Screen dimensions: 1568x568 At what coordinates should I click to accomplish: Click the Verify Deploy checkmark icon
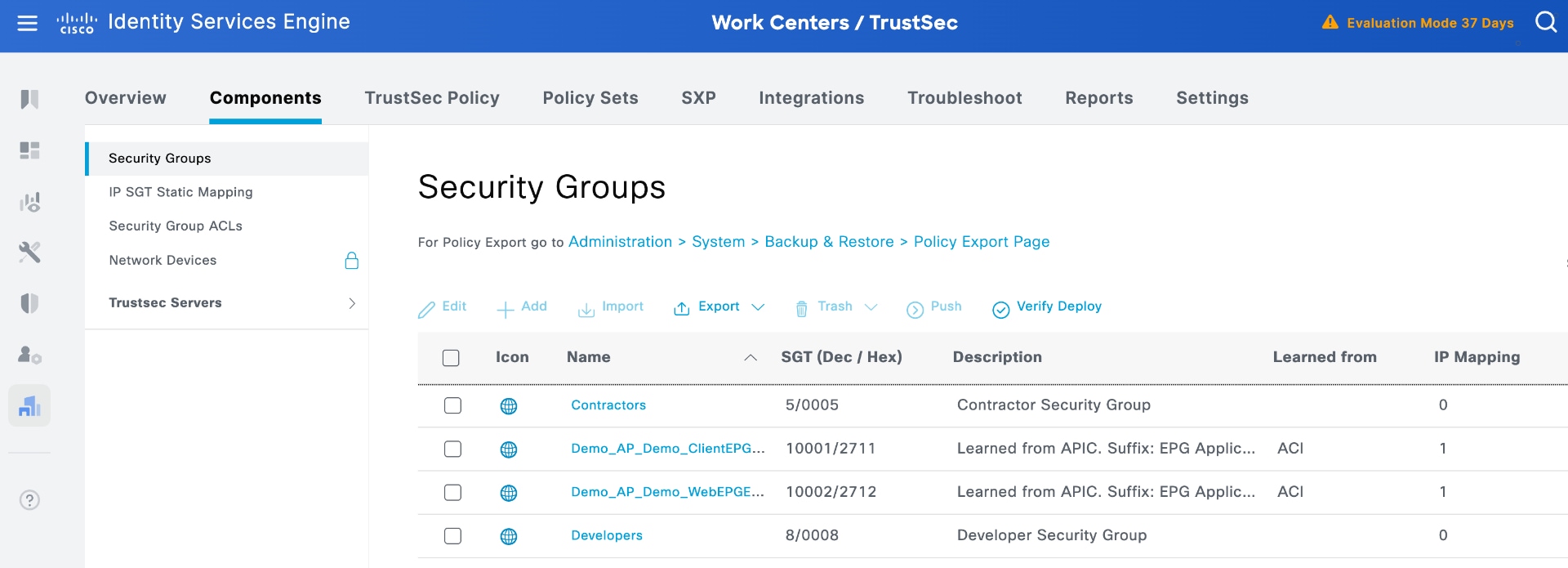[1000, 309]
